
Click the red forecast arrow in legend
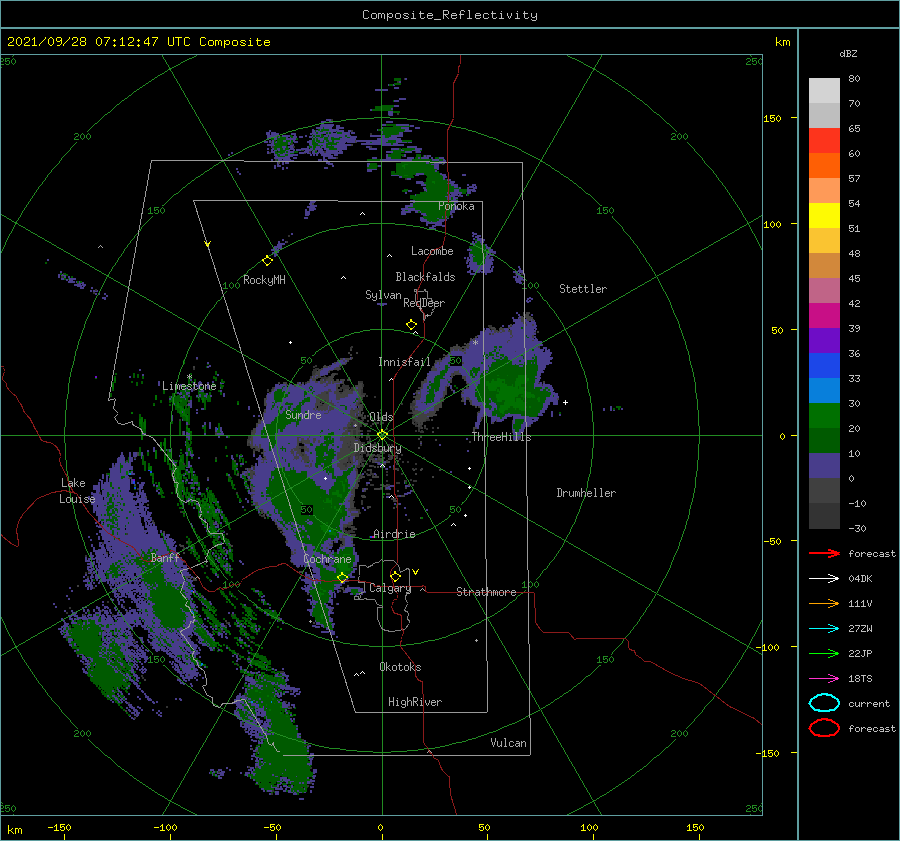(x=824, y=553)
